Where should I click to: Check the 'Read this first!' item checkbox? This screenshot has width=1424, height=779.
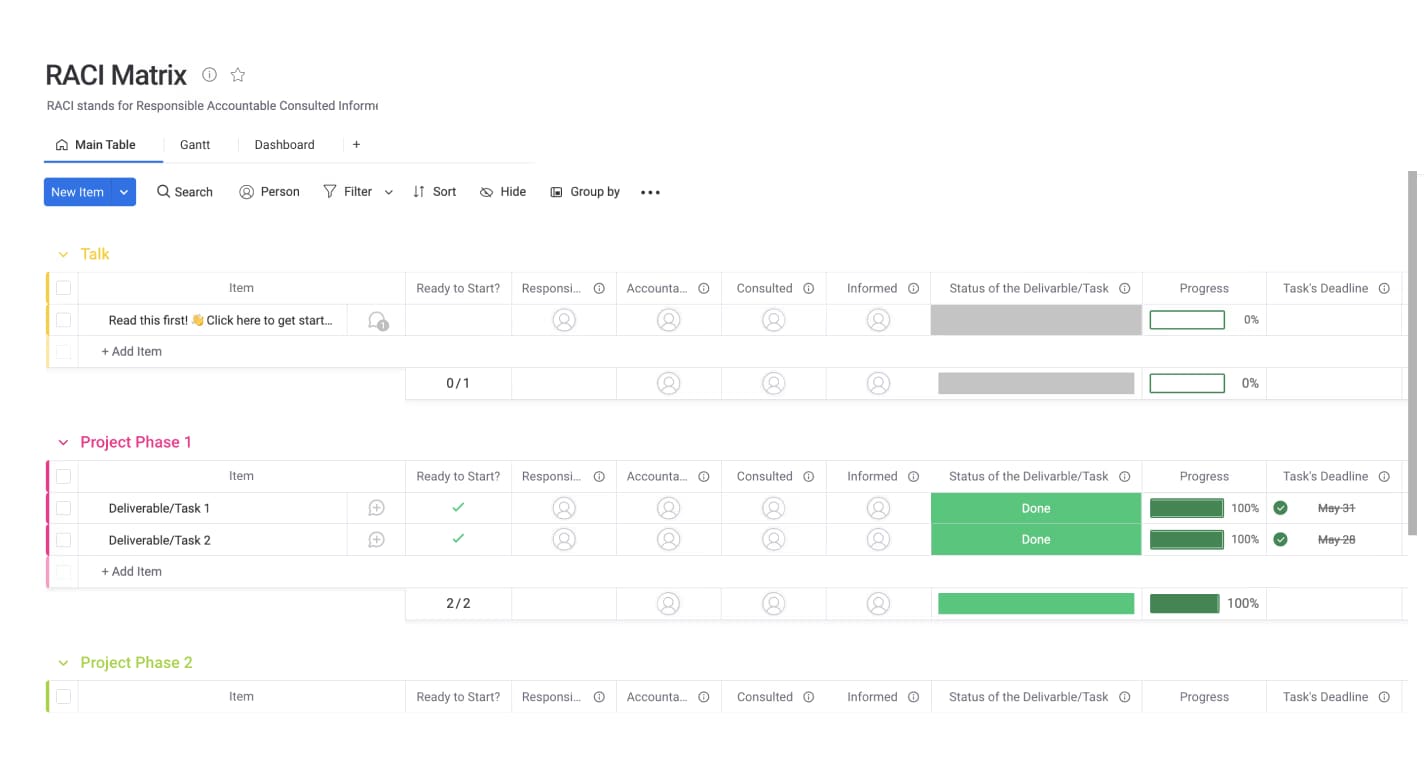pyautogui.click(x=63, y=320)
